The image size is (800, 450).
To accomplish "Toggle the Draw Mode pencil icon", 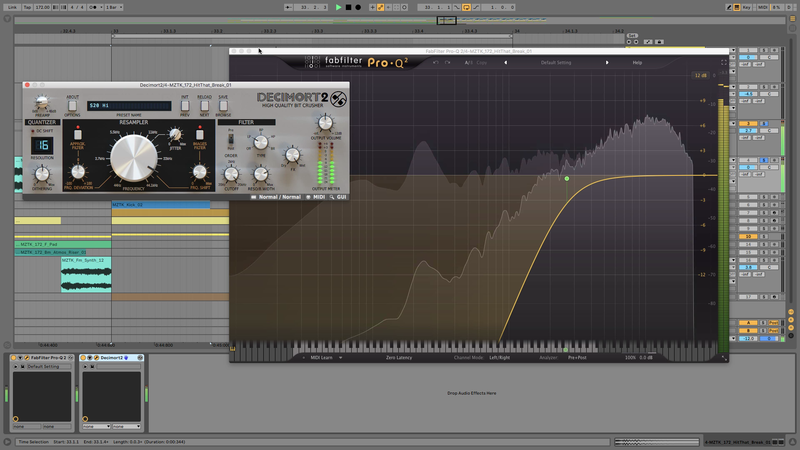I will pyautogui.click(x=729, y=7).
